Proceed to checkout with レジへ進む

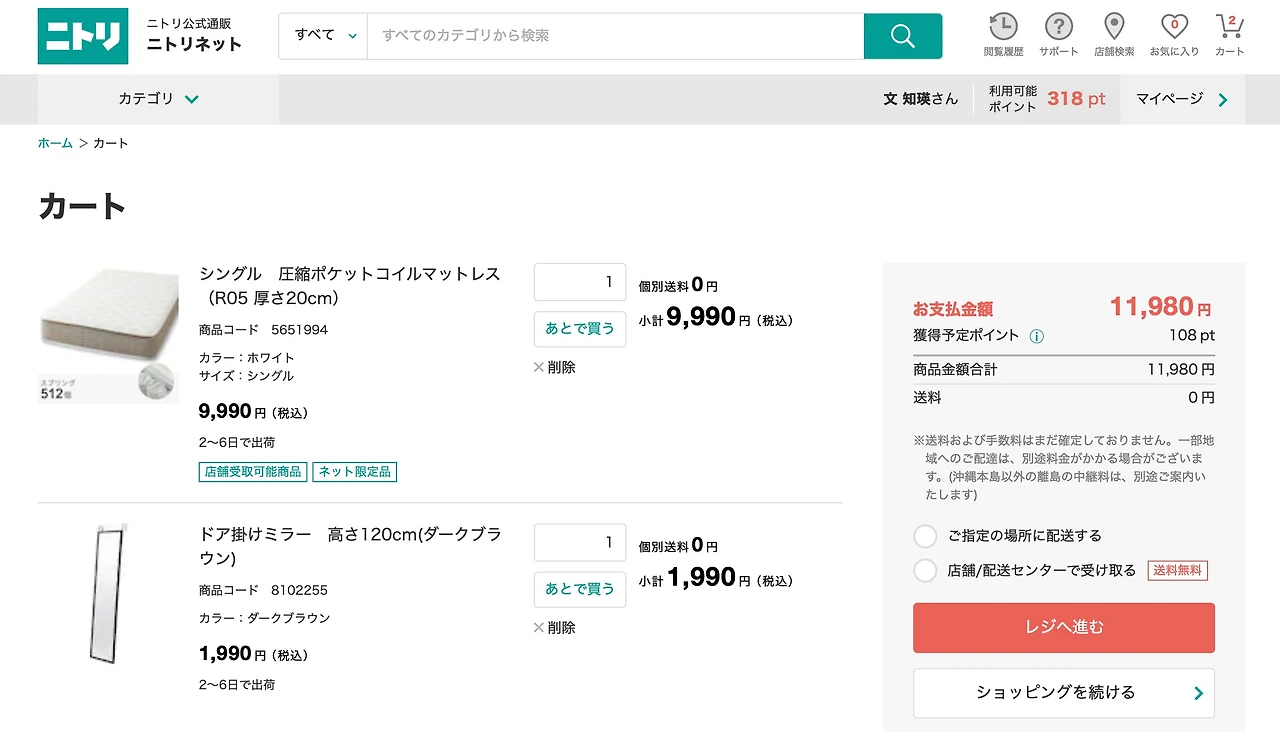1063,628
